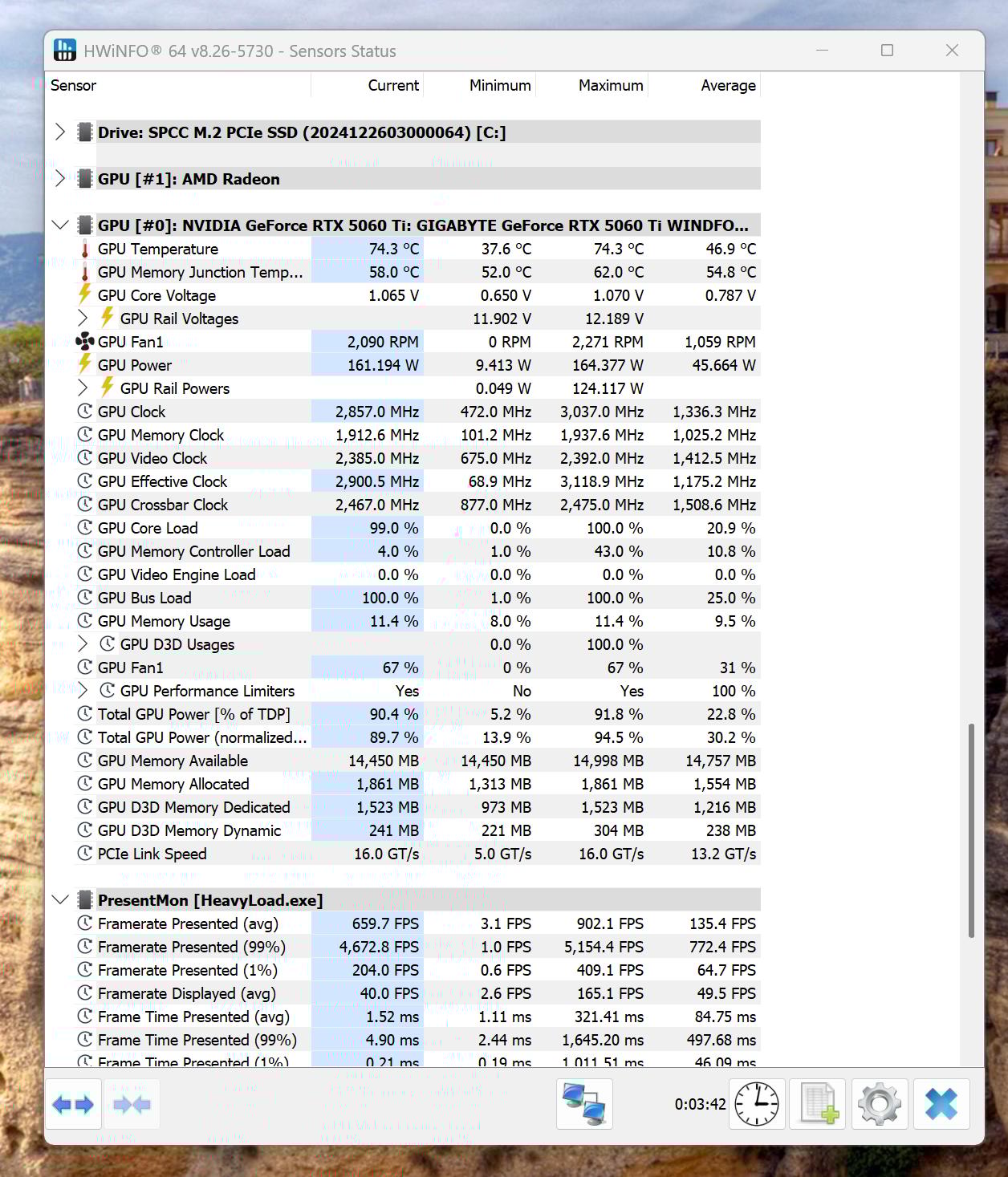Viewport: 1008px width, 1177px height.
Task: Click the GPU Fan1 fan icon
Action: tap(84, 342)
